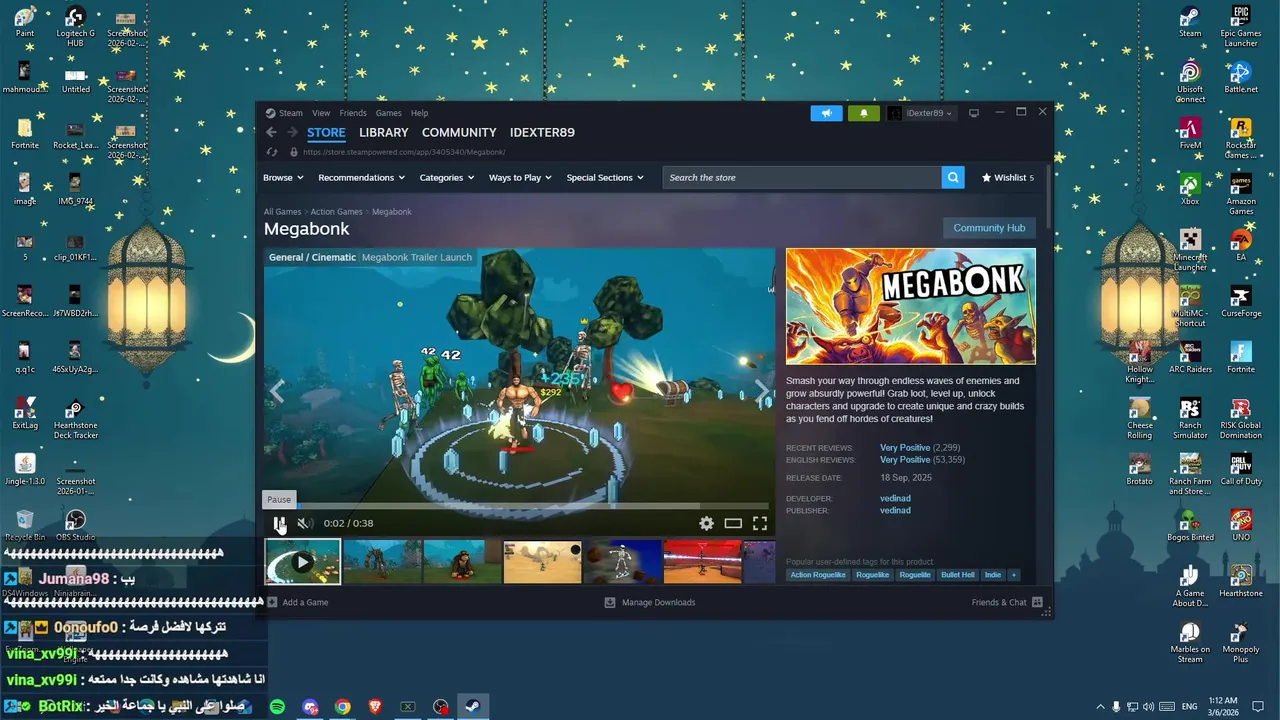Expand the Categories dropdown
This screenshot has height=720, width=1280.
(x=447, y=177)
